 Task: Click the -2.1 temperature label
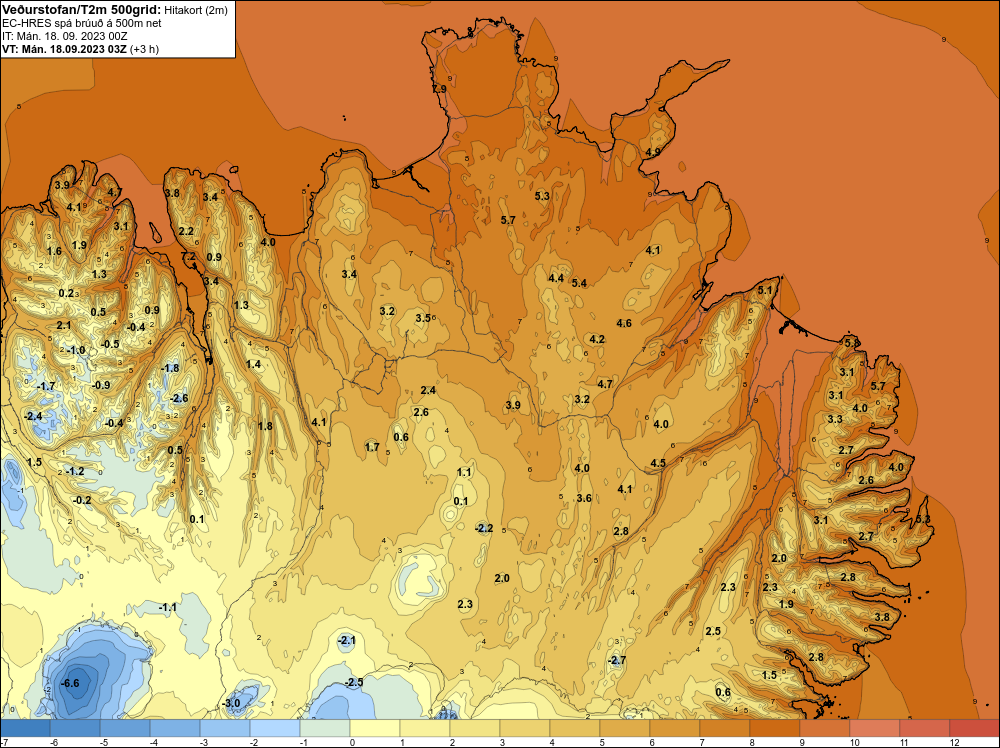pos(346,640)
